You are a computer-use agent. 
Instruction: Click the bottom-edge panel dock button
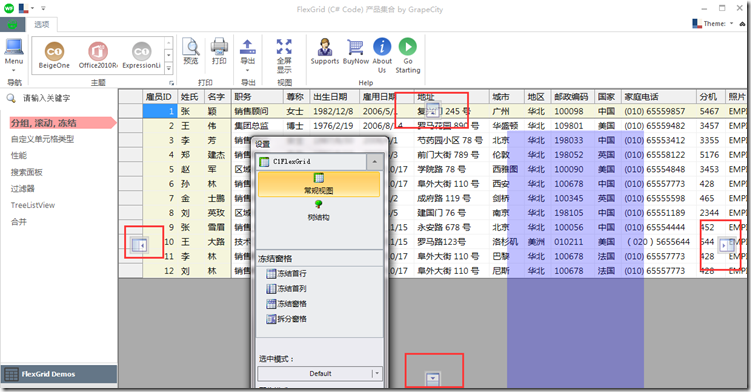pos(432,379)
